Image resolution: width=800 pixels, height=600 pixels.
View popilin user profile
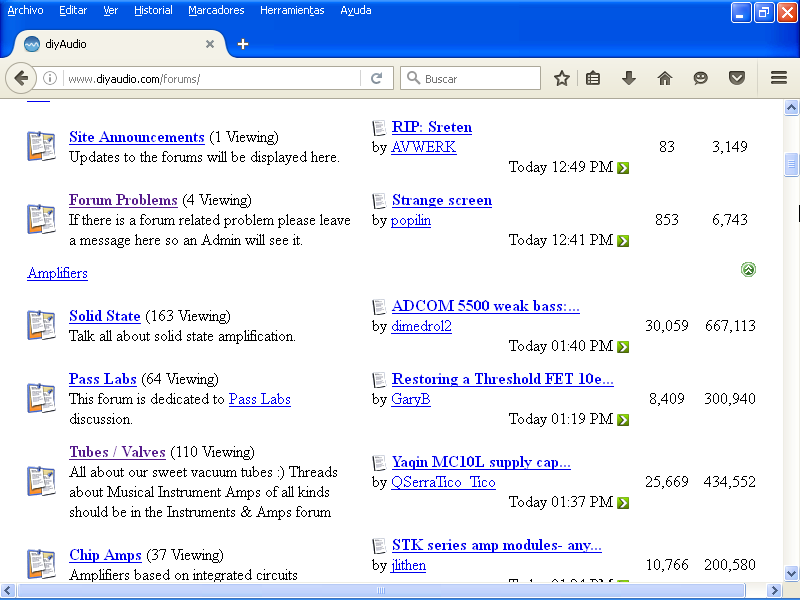point(411,220)
